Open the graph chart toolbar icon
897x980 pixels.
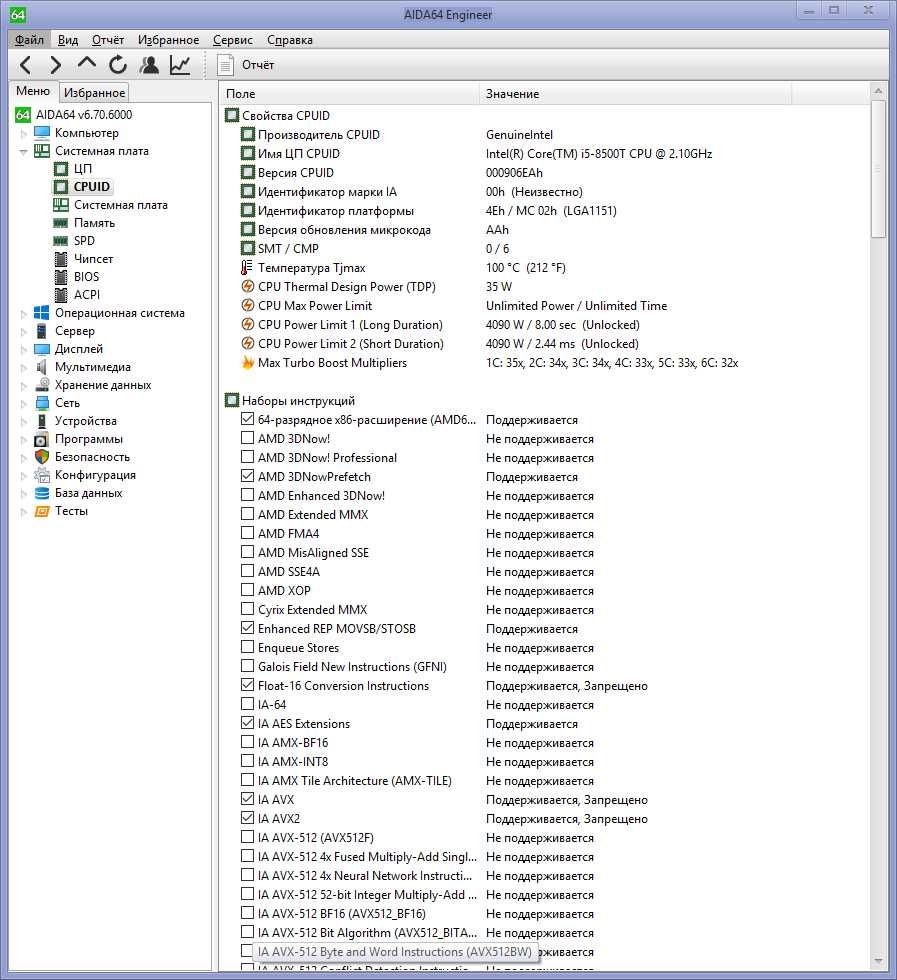coord(180,65)
